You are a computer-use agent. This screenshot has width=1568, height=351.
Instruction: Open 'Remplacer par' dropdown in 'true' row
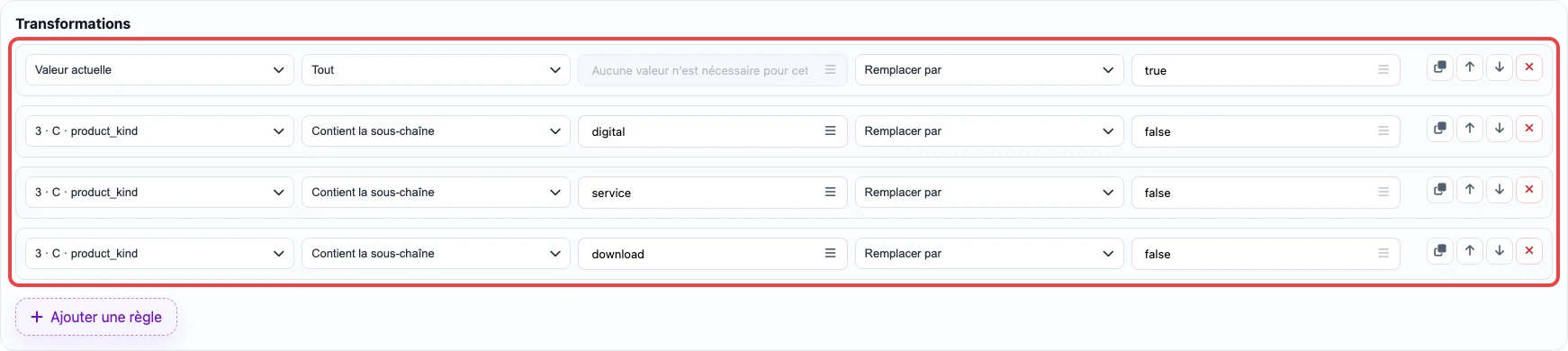tap(989, 70)
